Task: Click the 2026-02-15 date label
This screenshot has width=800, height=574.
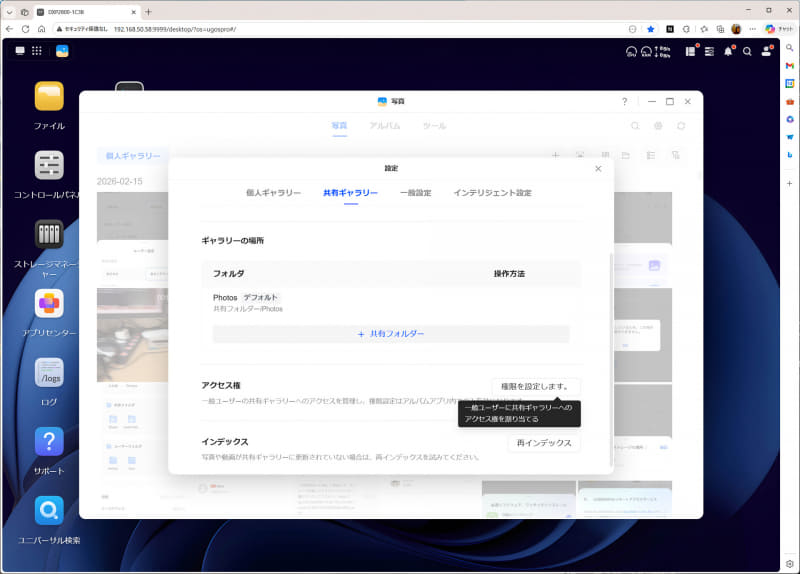Action: (x=120, y=181)
